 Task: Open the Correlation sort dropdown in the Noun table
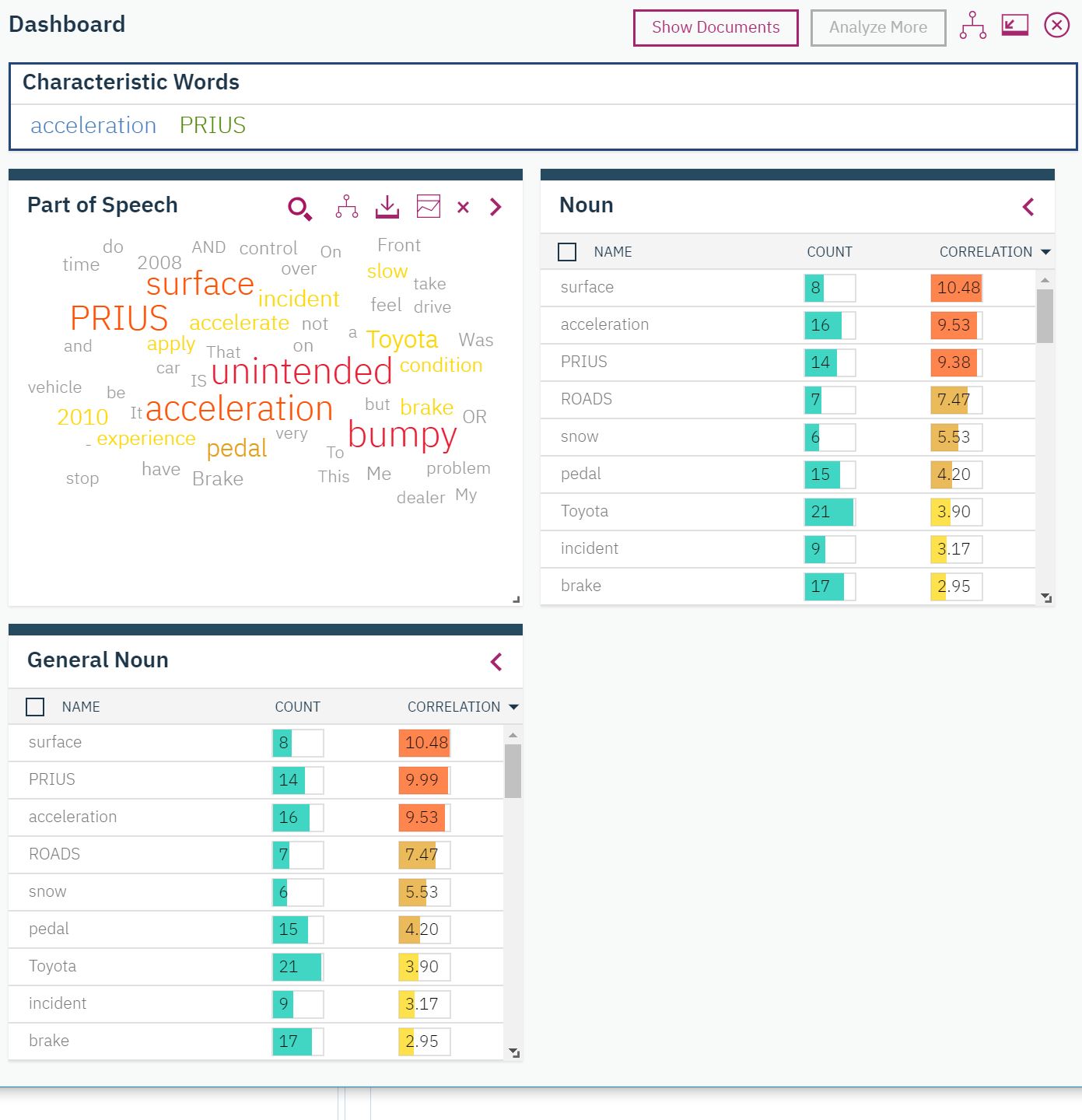(1047, 252)
